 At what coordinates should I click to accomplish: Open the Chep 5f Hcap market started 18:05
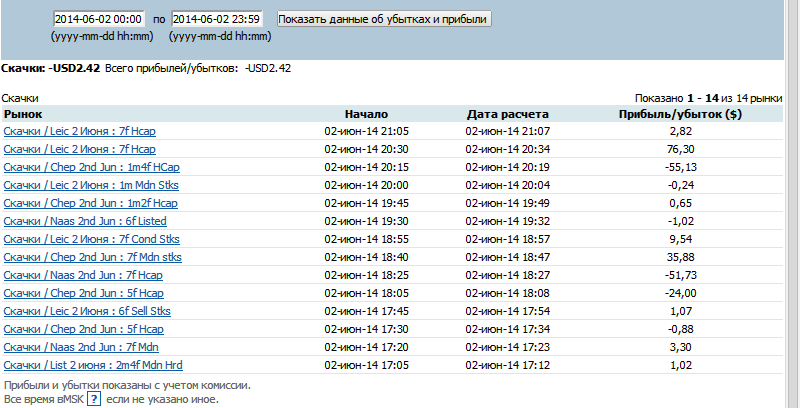83,293
